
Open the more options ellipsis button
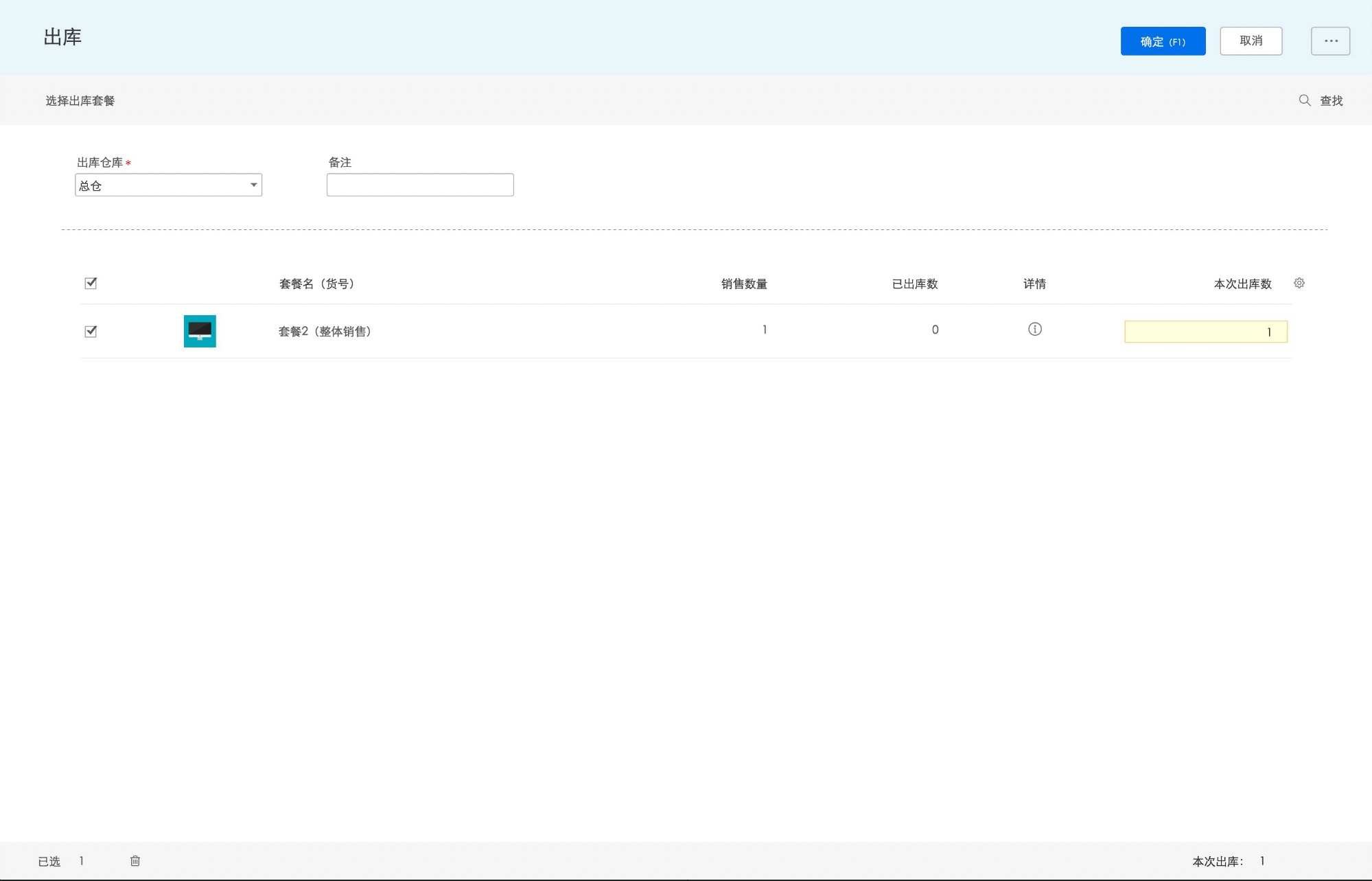(x=1330, y=41)
